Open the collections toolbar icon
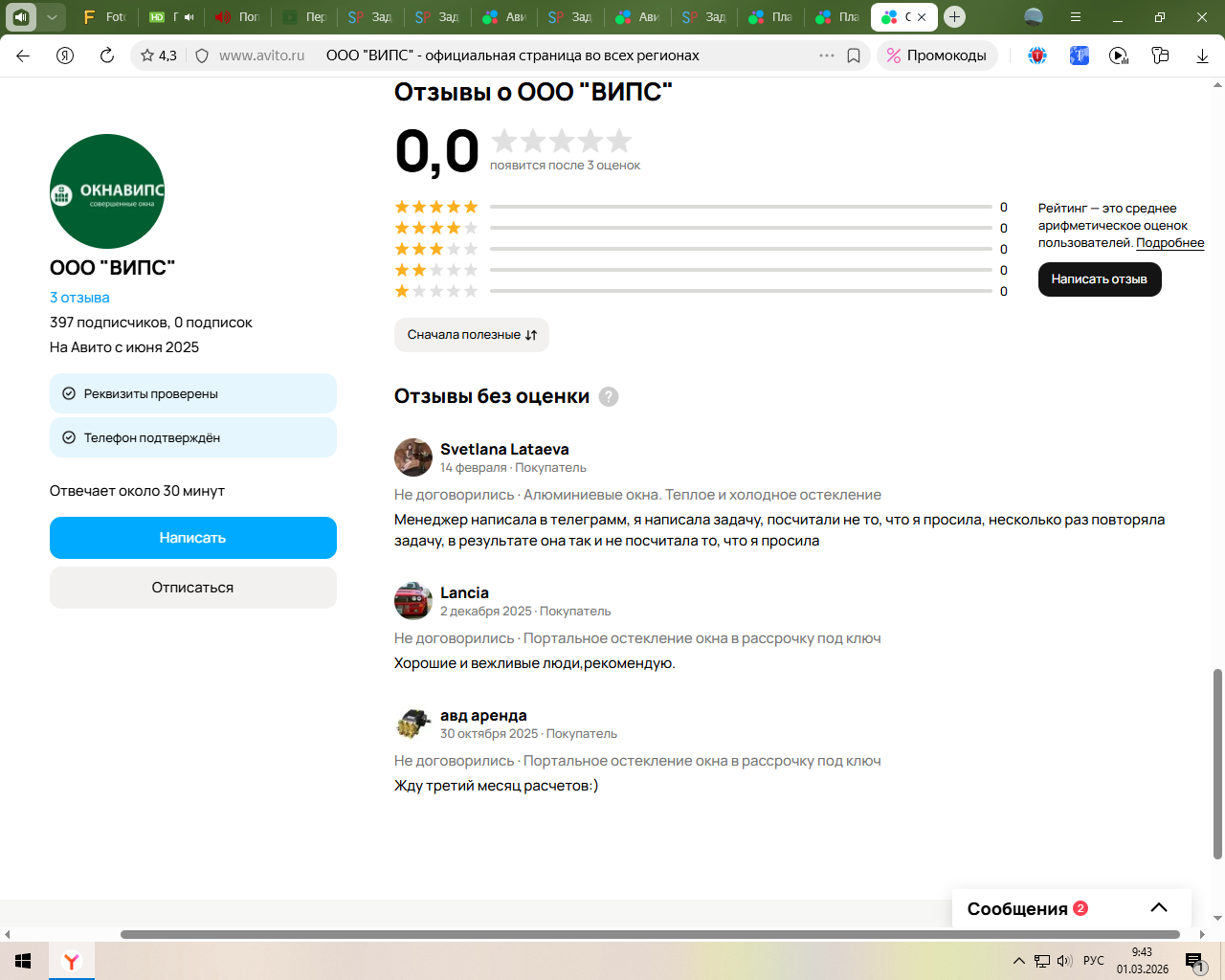The width and height of the screenshot is (1225, 980). click(1160, 56)
